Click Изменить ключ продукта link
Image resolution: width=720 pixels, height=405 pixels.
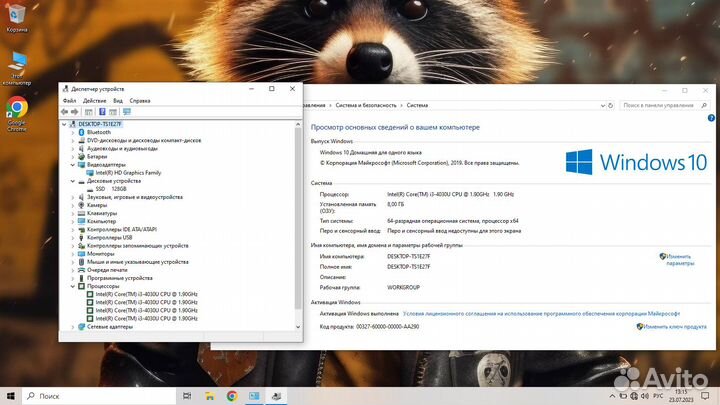(675, 326)
